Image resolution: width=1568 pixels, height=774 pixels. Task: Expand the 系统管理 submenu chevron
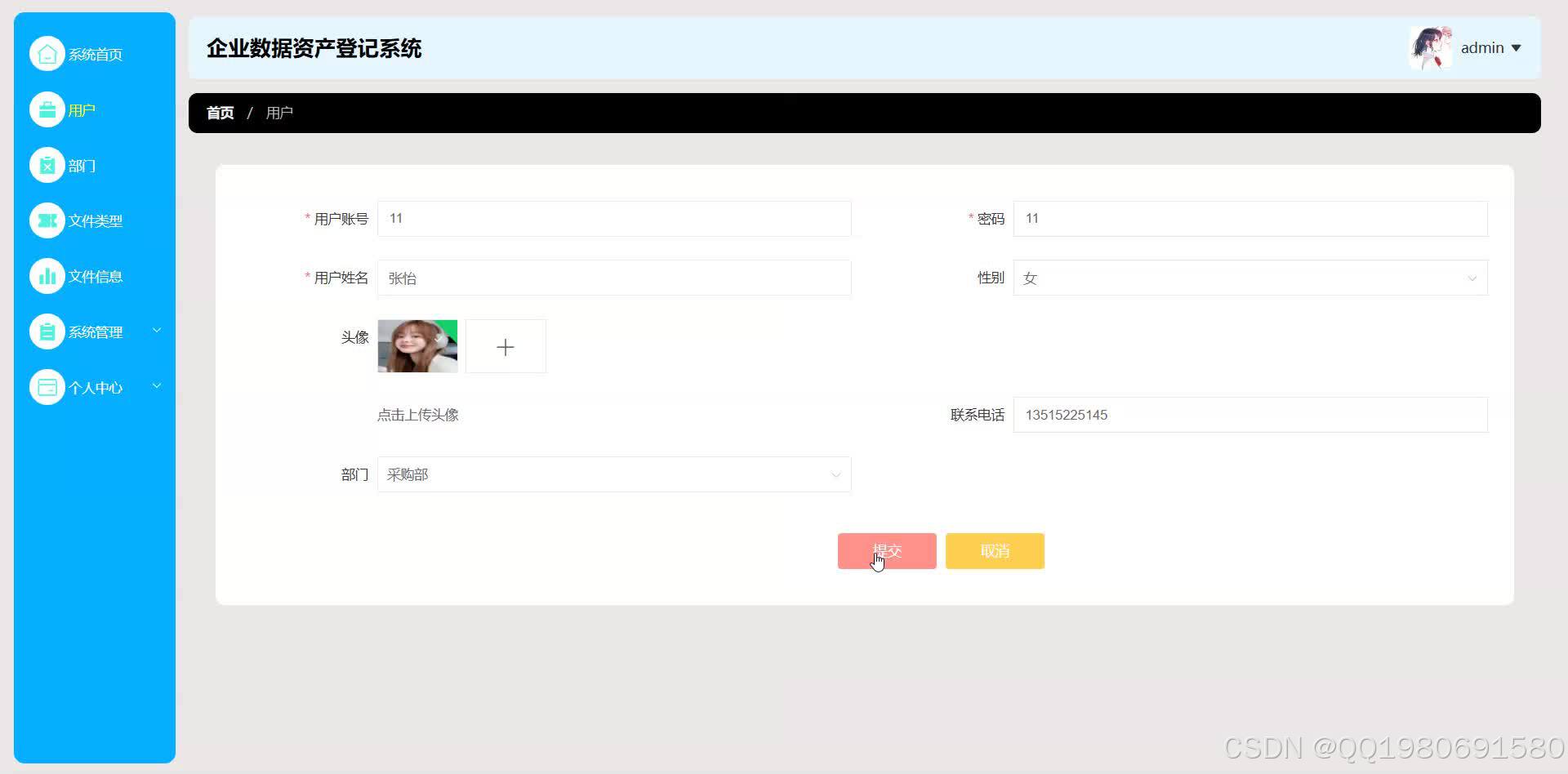(x=157, y=330)
